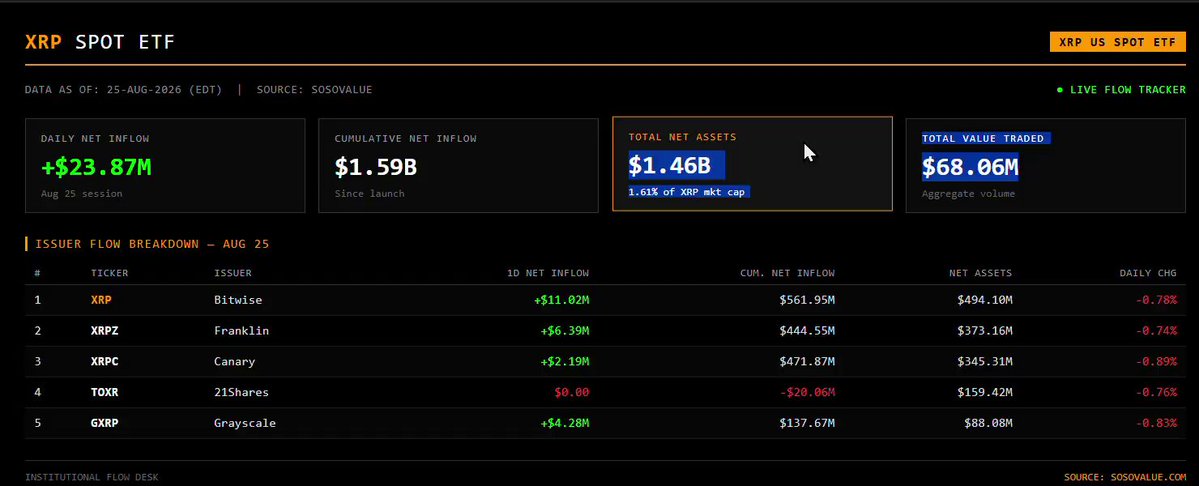Image resolution: width=1199 pixels, height=486 pixels.
Task: Click the $345.31M net assets cell
Action: click(x=985, y=361)
